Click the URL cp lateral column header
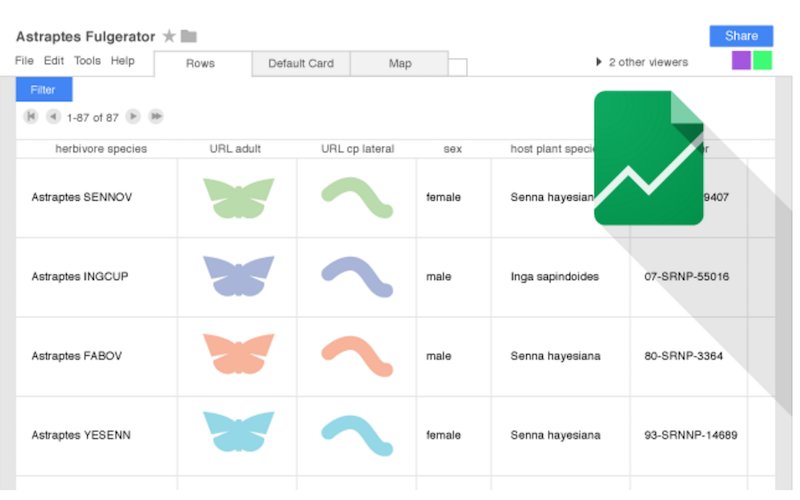 pyautogui.click(x=357, y=149)
